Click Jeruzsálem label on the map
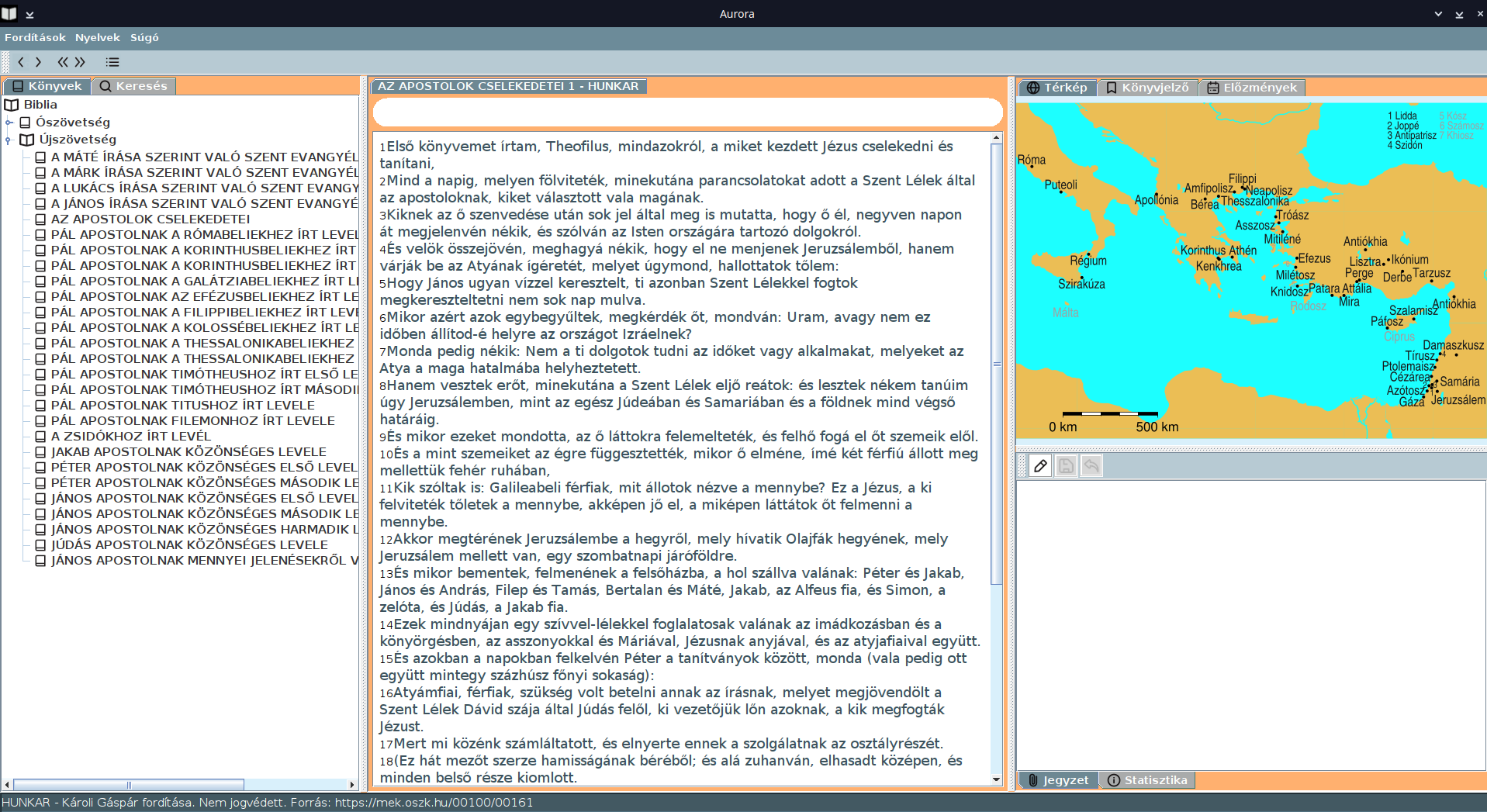The image size is (1487, 812). point(1458,400)
